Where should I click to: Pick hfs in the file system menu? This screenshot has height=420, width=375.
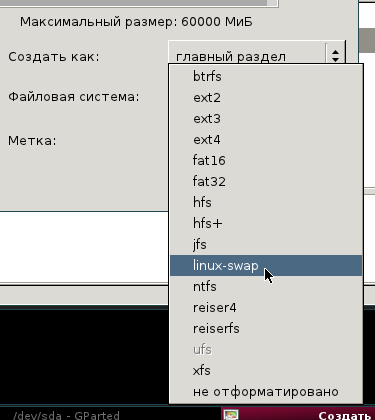pos(266,203)
